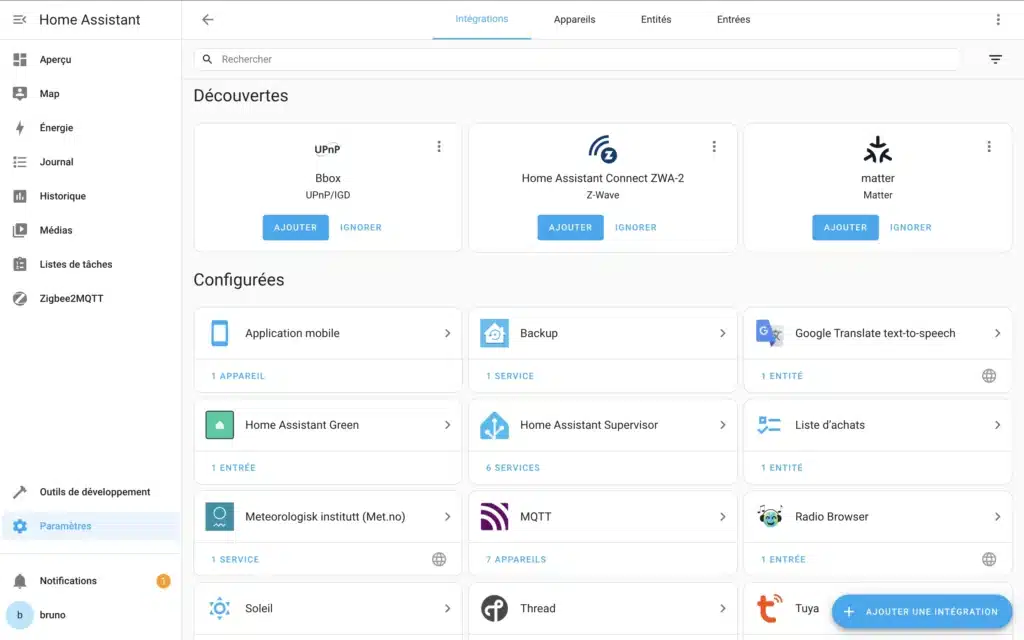Click Ajouter une intégration button

922,612
